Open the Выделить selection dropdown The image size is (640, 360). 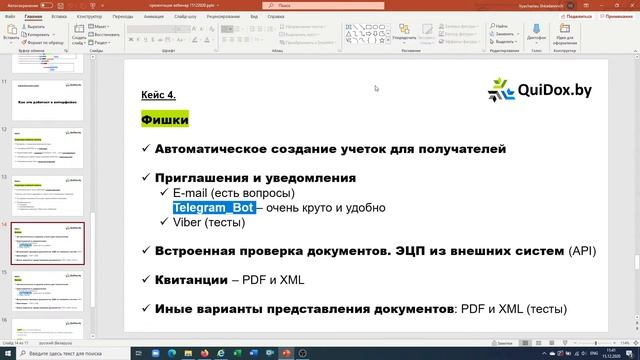[x=503, y=42]
